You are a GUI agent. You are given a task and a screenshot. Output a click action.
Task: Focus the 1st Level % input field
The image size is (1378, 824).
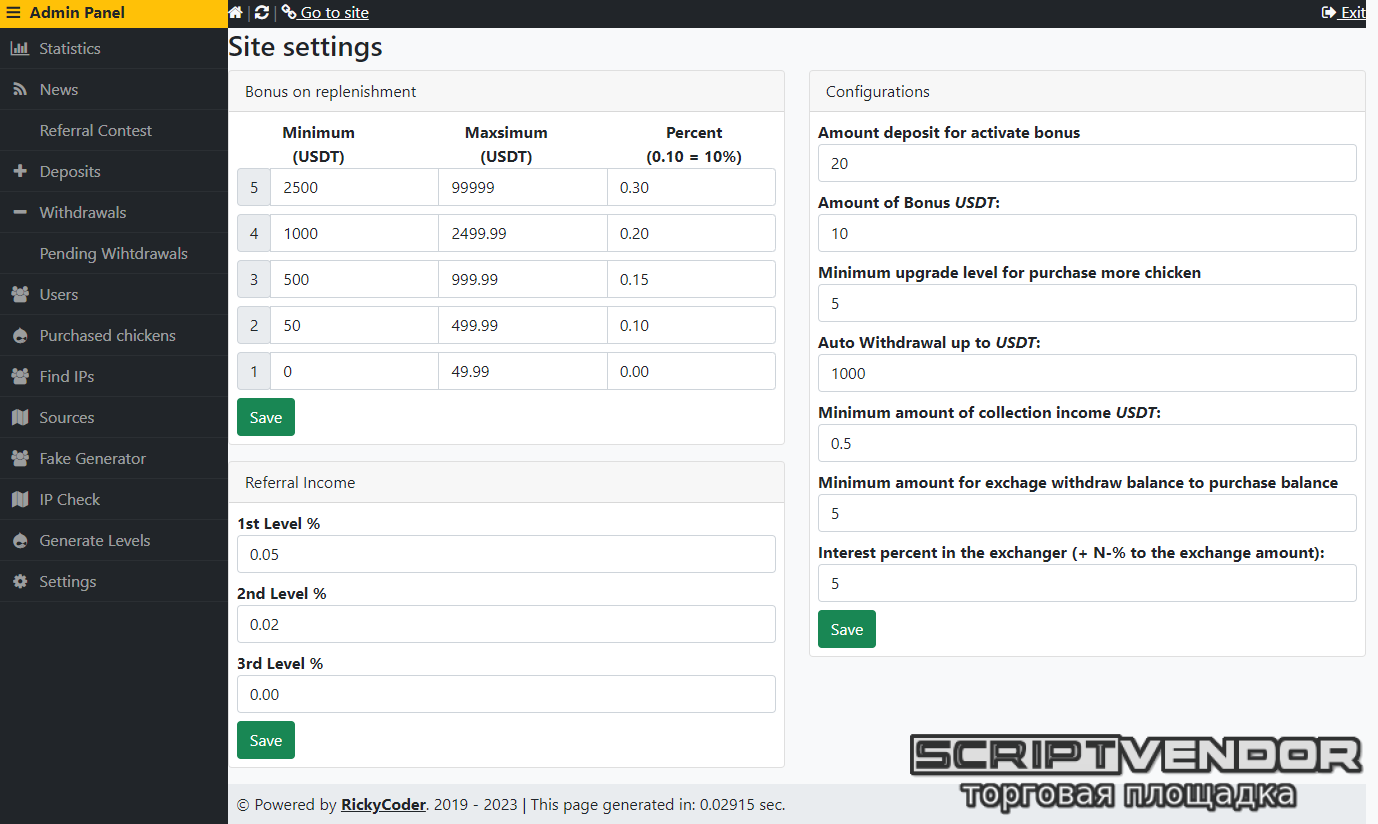pos(506,554)
